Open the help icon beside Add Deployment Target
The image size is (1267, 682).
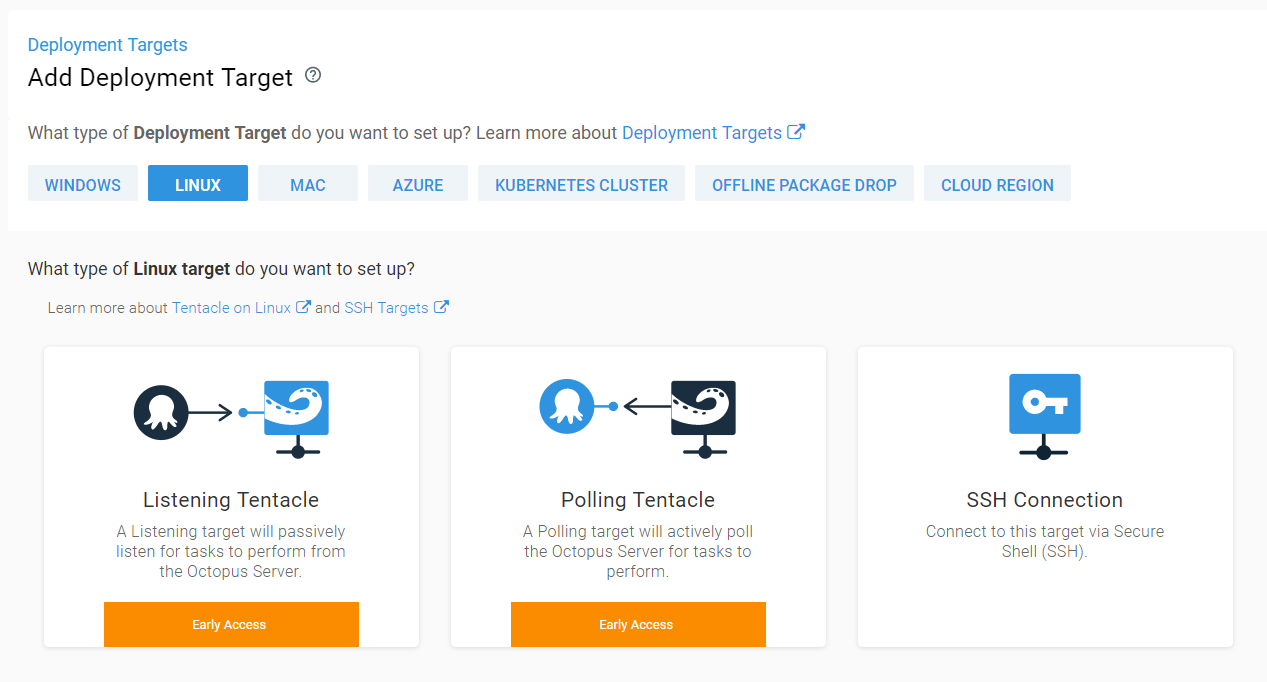coord(313,75)
